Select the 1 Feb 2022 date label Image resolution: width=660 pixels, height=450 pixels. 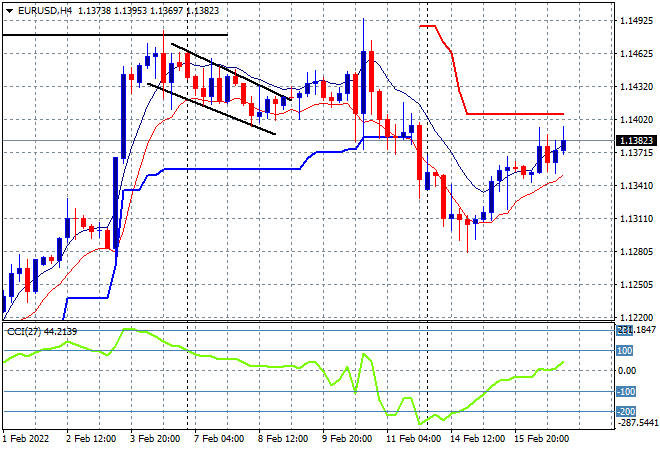(26, 439)
